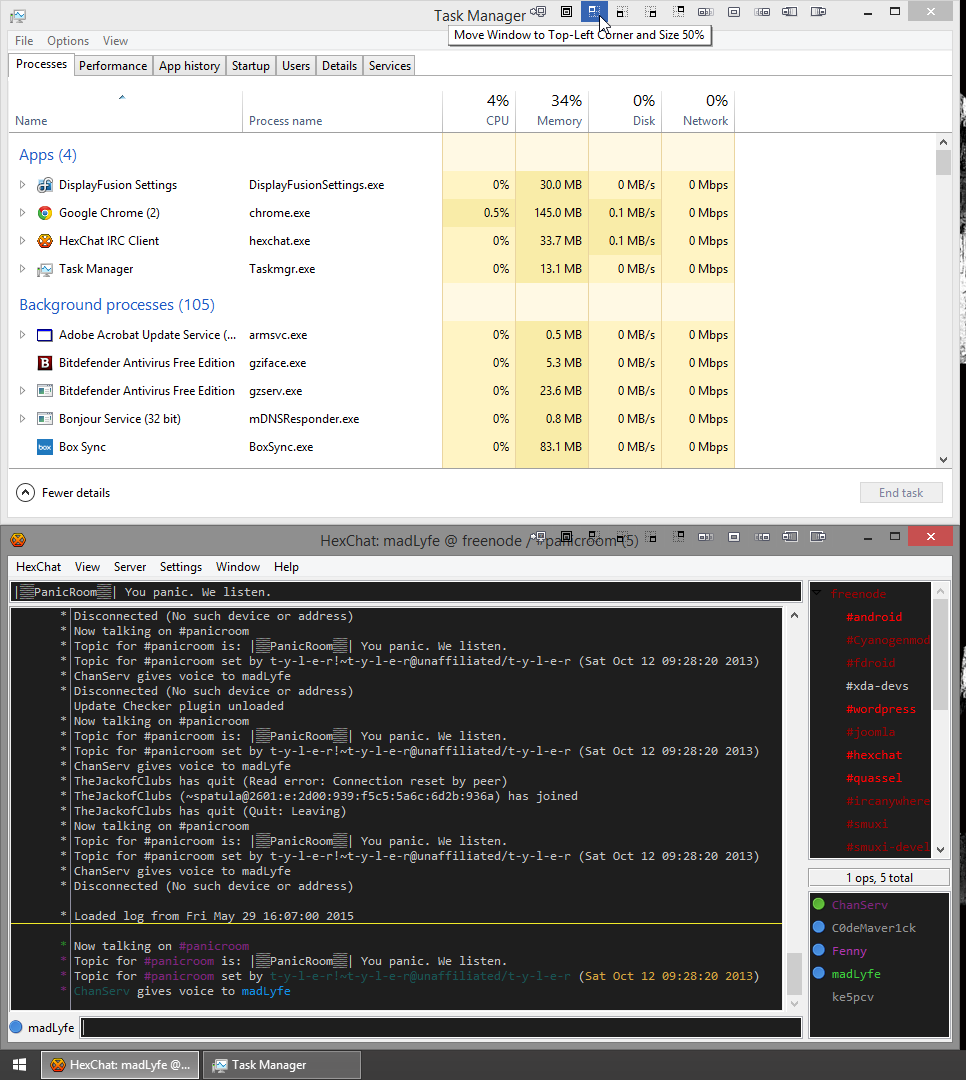Collapse the freenode server tree
966x1080 pixels.
(817, 594)
